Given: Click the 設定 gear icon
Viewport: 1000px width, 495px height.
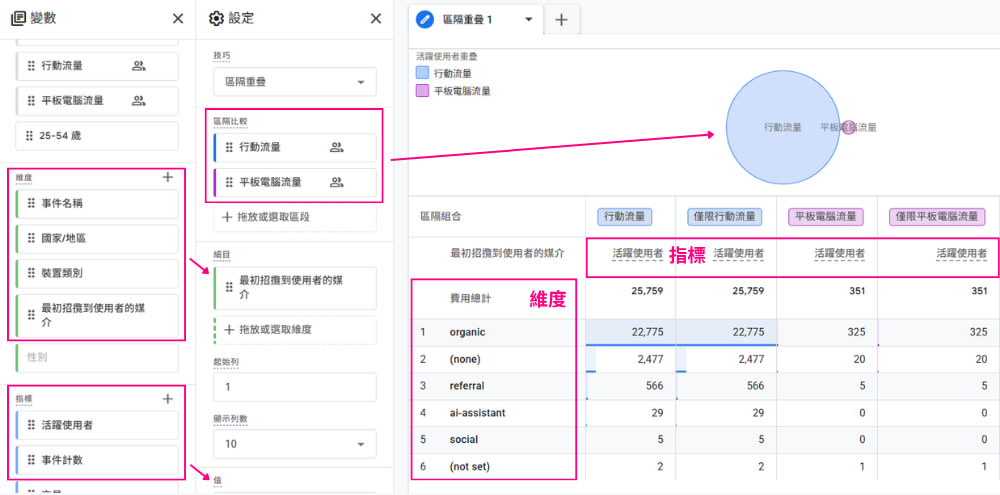Looking at the screenshot, I should (x=216, y=18).
